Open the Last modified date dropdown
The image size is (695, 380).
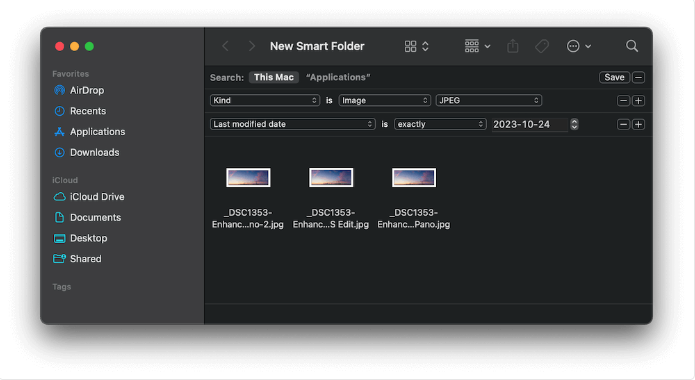(x=293, y=124)
